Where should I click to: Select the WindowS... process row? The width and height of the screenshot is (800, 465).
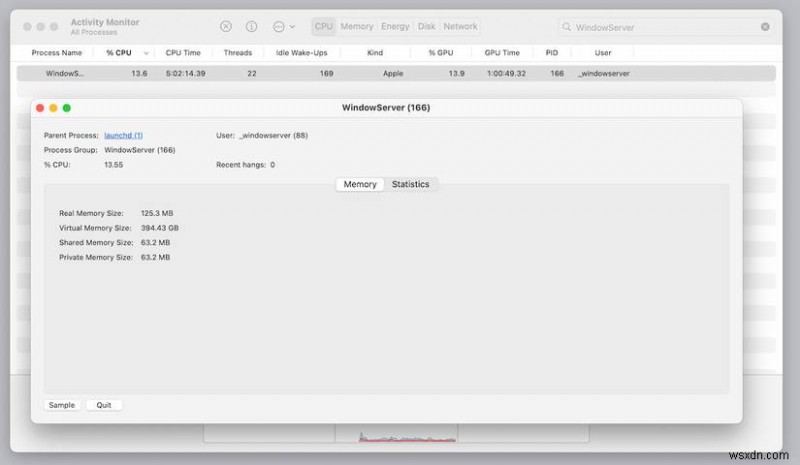pyautogui.click(x=396, y=74)
